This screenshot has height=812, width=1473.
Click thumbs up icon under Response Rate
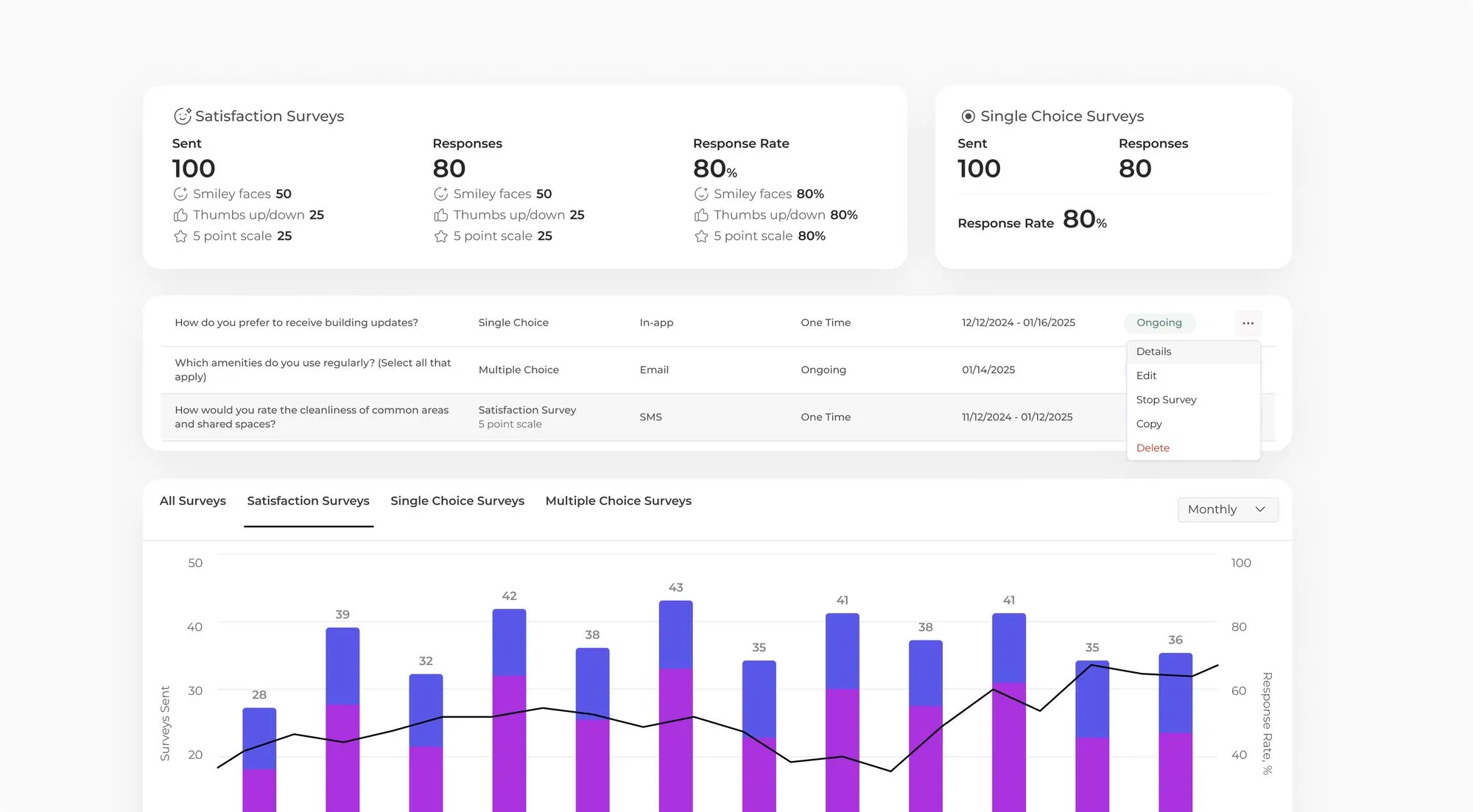coord(701,215)
